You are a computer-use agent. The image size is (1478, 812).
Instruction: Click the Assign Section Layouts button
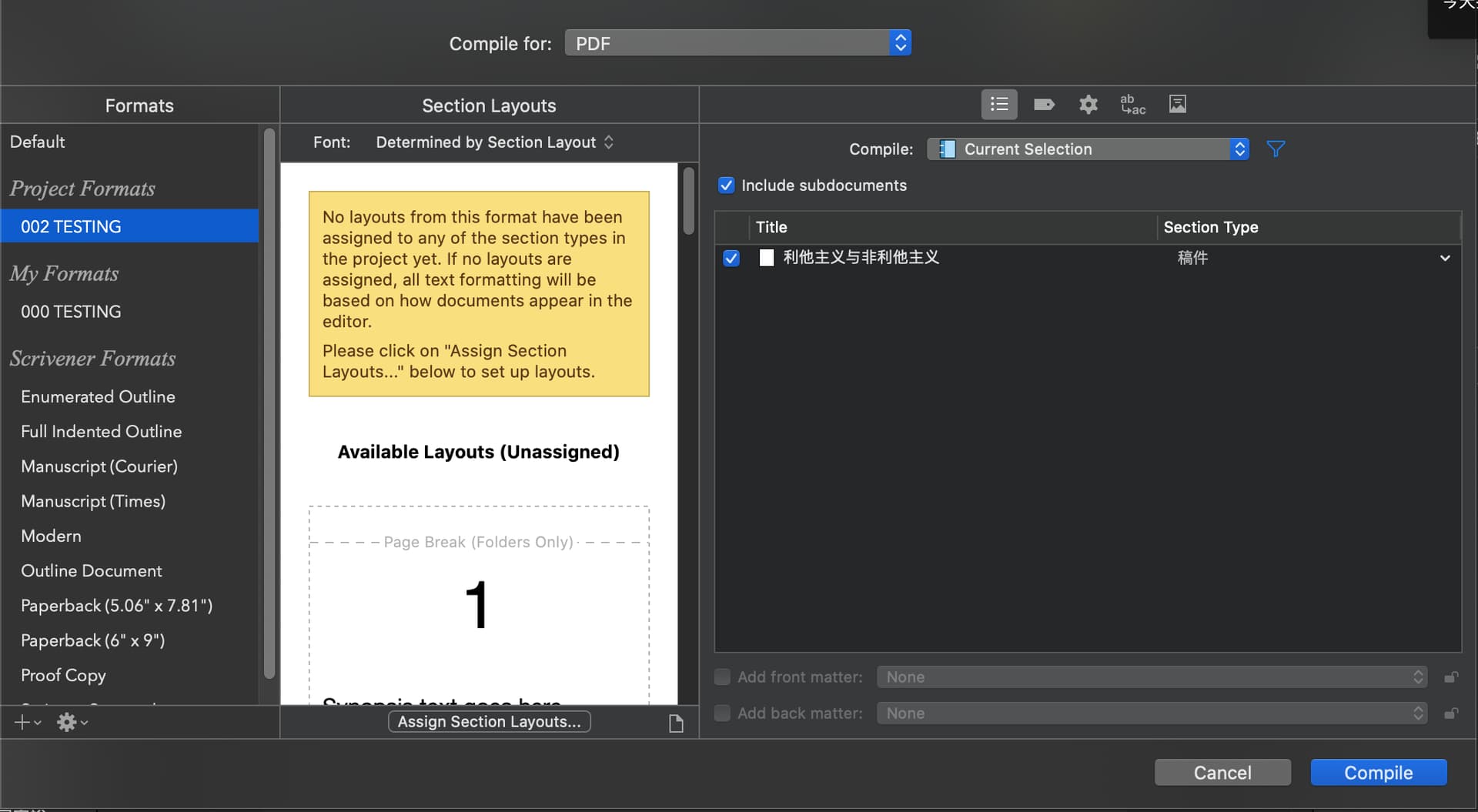[489, 722]
